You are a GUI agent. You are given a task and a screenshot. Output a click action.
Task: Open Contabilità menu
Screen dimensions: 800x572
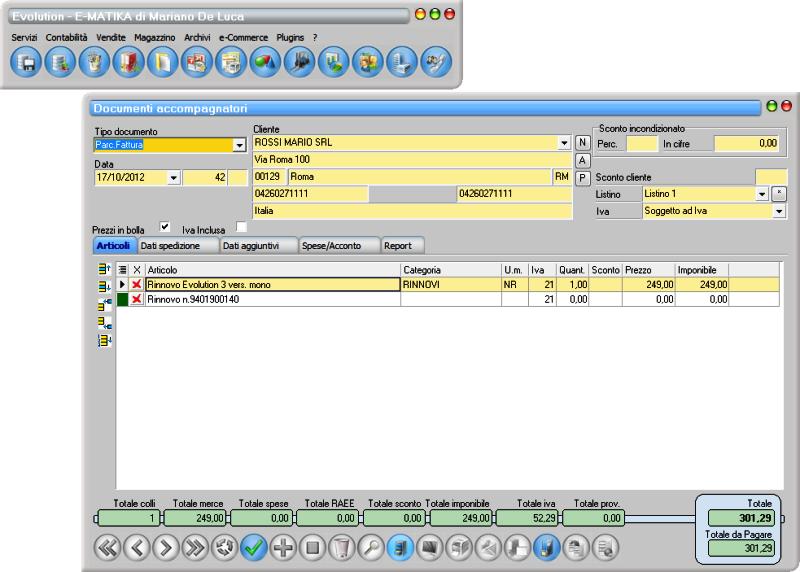click(x=66, y=38)
